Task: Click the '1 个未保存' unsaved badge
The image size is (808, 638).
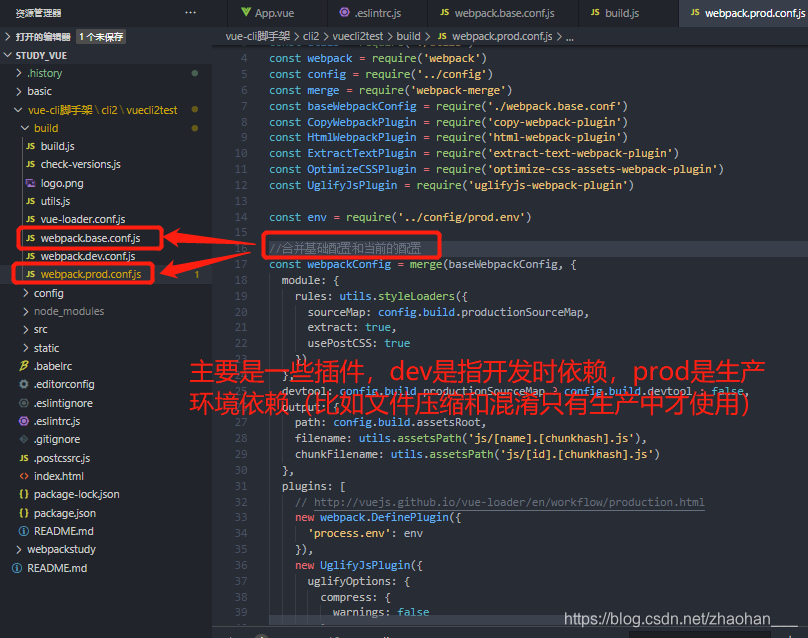Action: [101, 37]
